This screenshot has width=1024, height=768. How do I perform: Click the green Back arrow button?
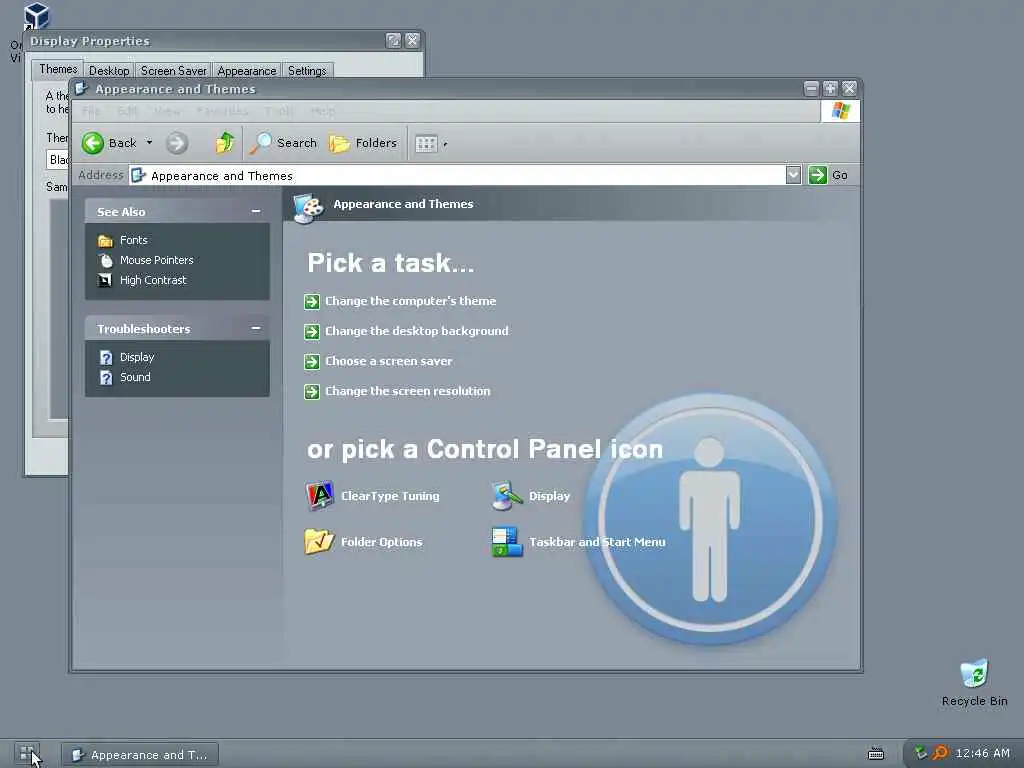pyautogui.click(x=93, y=143)
